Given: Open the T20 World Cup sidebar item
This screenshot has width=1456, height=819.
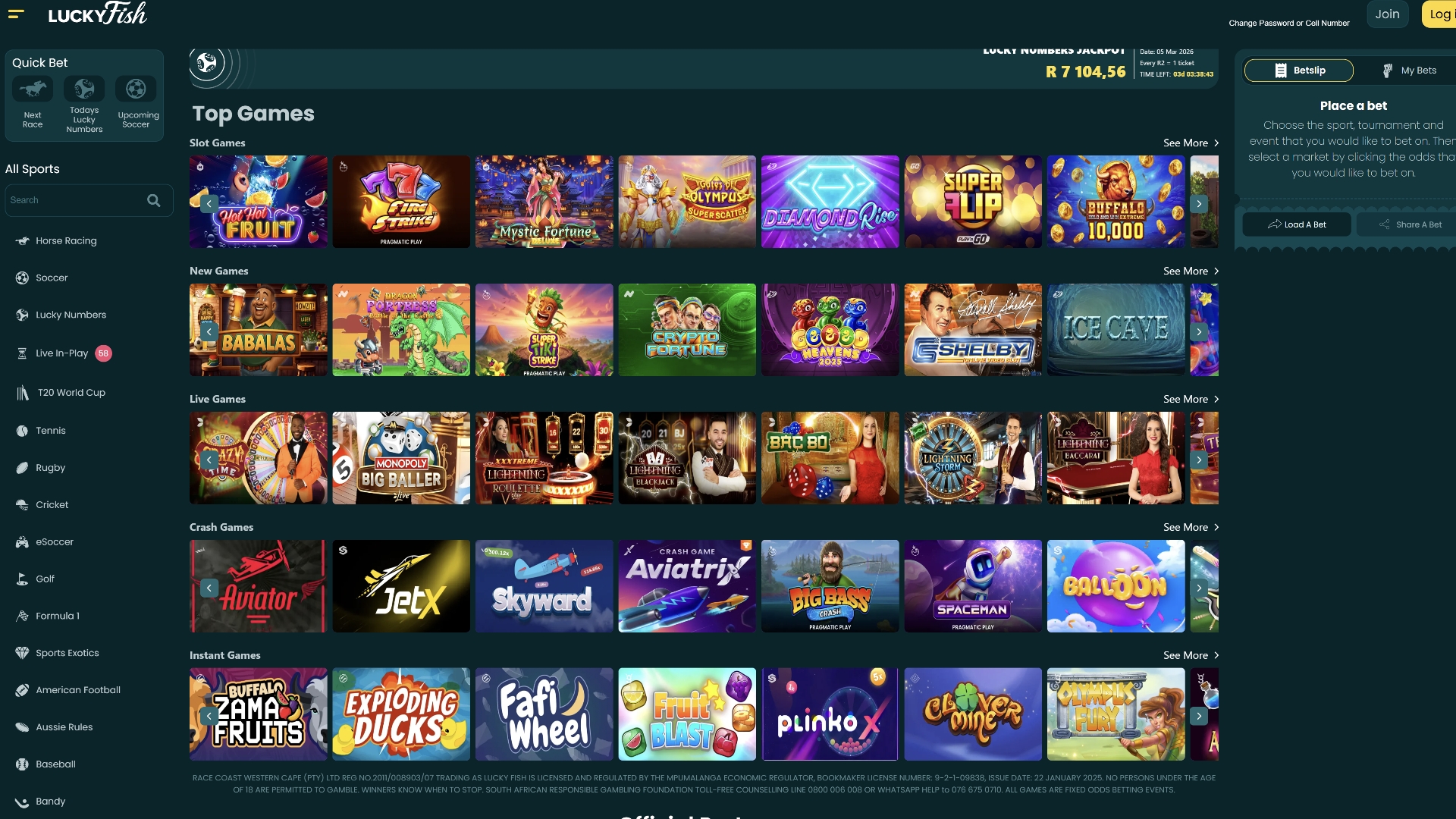Looking at the screenshot, I should 71,392.
